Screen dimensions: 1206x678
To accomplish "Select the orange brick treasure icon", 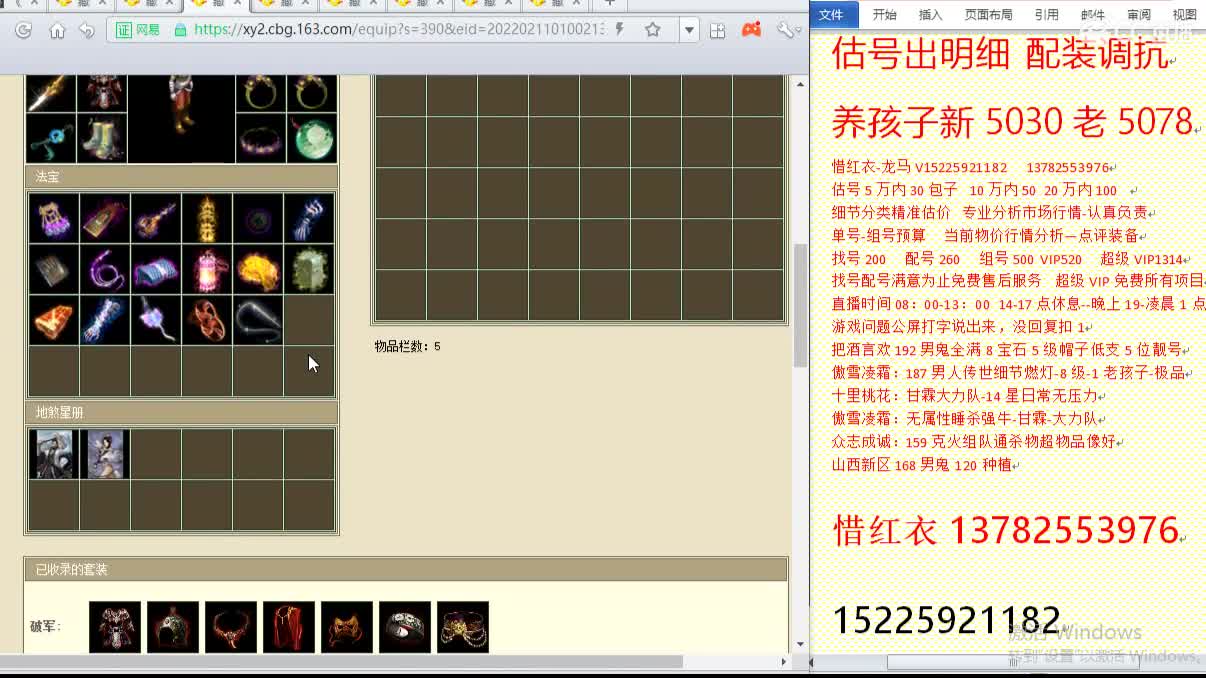I will (x=54, y=320).
